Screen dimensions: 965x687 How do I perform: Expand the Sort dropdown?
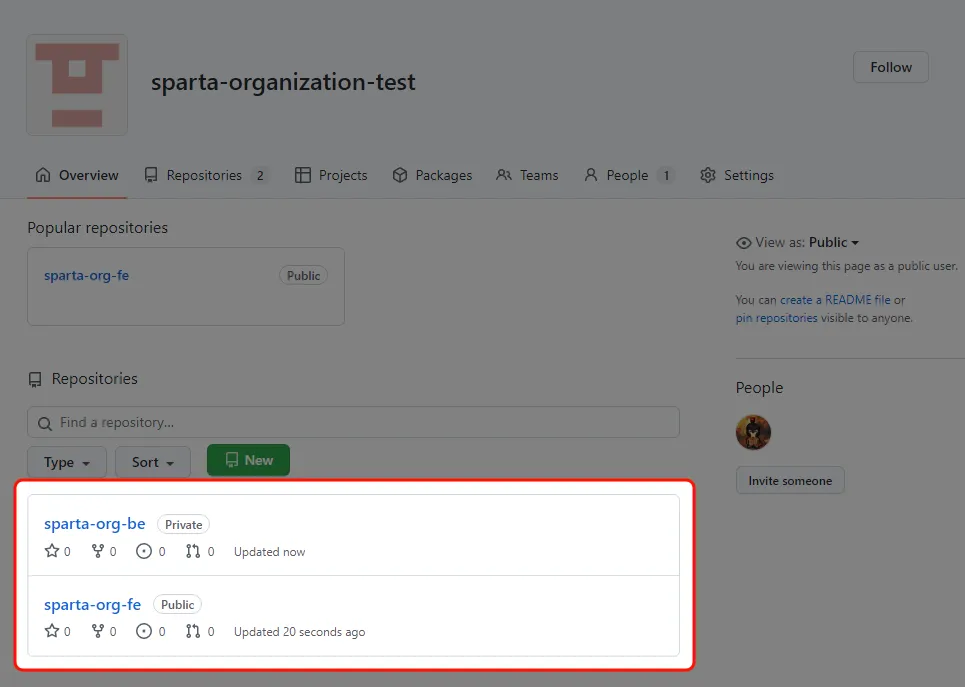pos(153,462)
